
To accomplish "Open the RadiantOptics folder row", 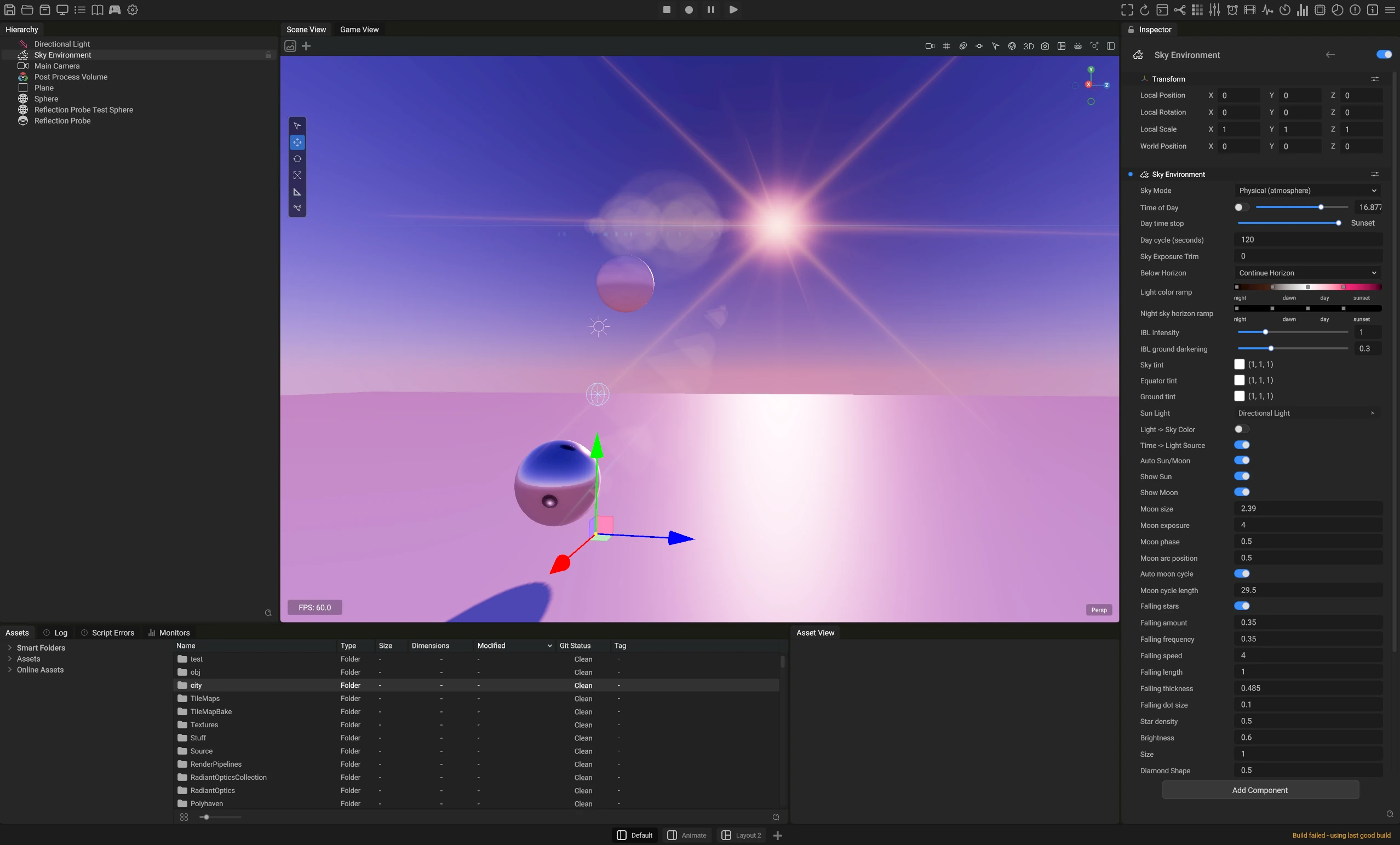I will click(476, 790).
